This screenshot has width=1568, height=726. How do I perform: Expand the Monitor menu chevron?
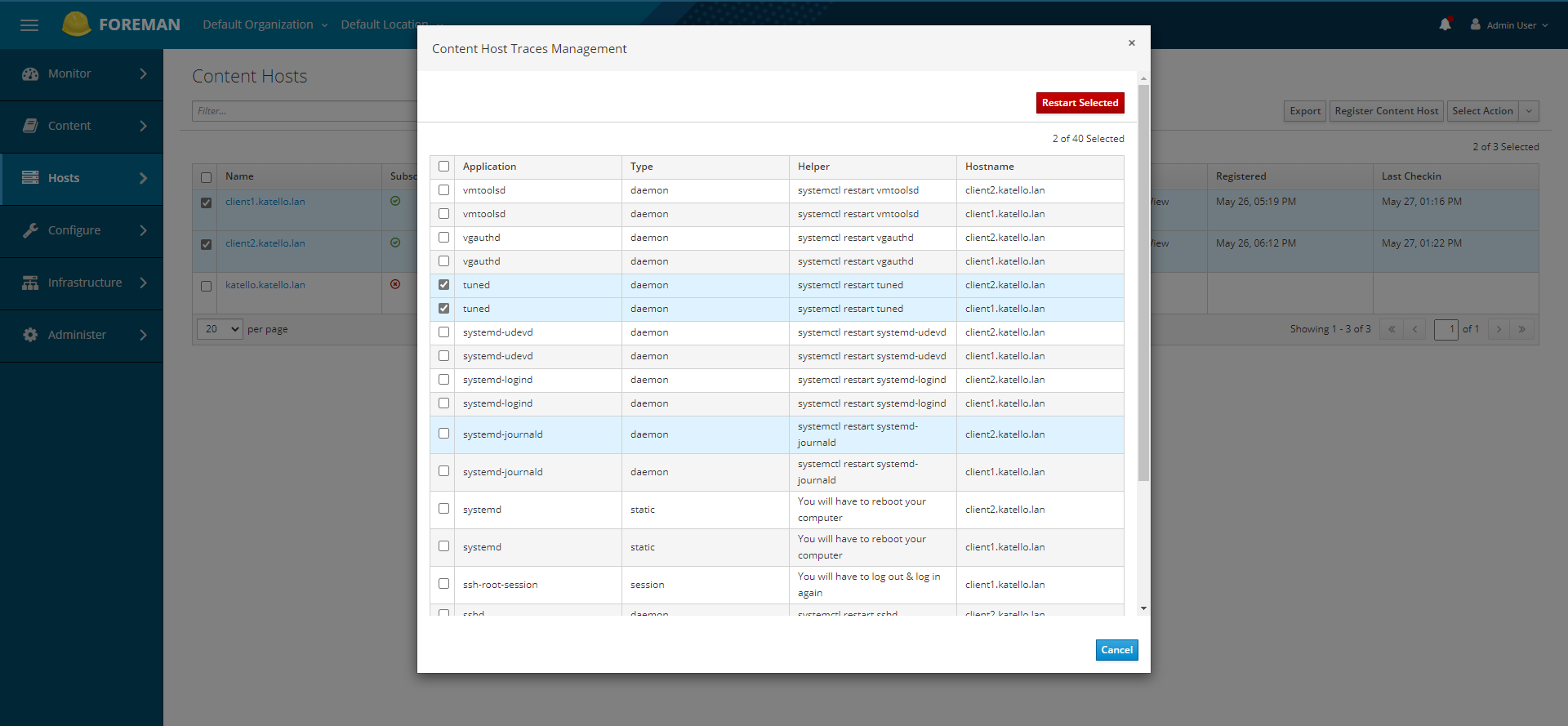pos(144,73)
